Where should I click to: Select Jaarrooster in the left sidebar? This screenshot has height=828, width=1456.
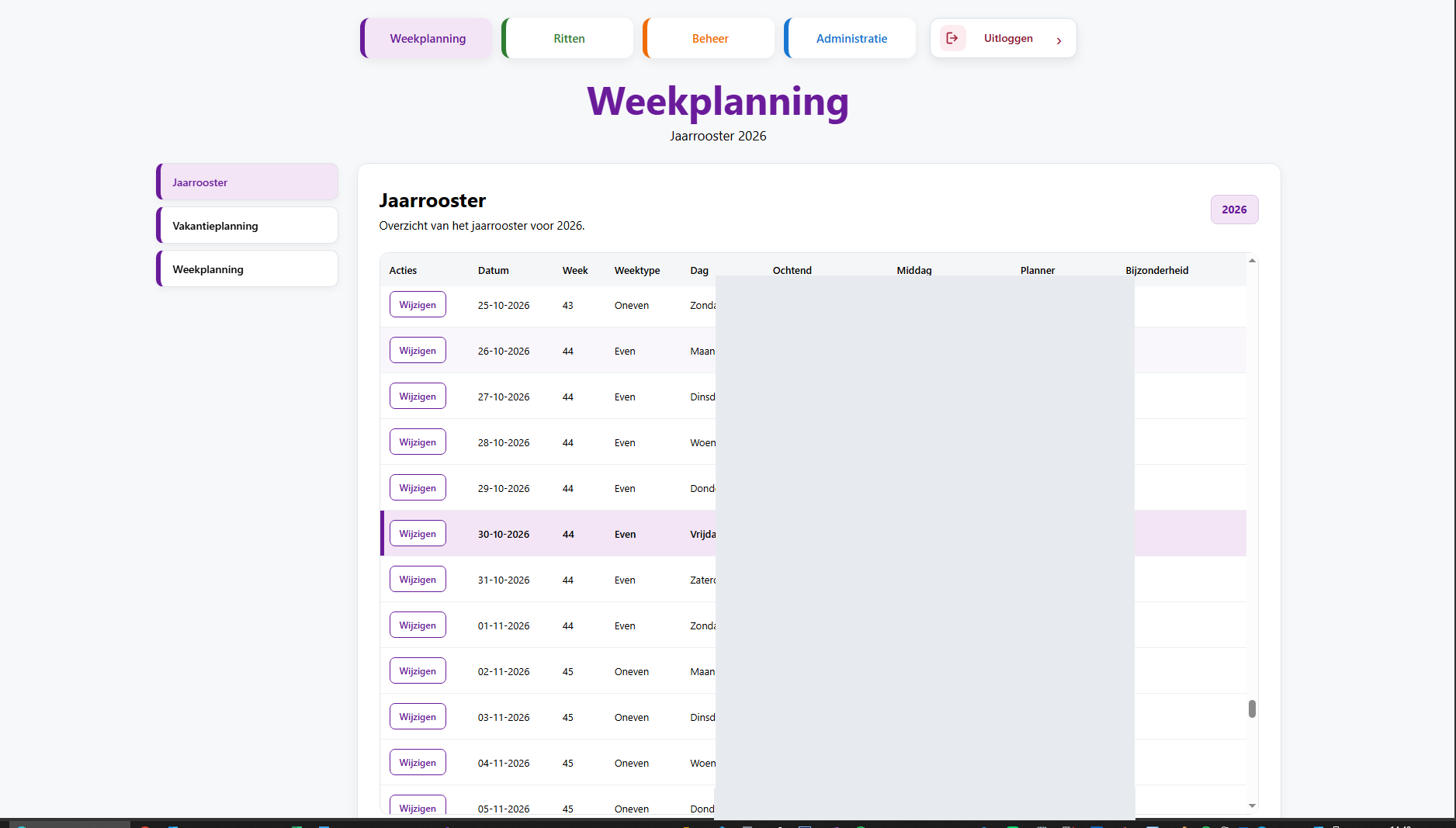tap(247, 182)
